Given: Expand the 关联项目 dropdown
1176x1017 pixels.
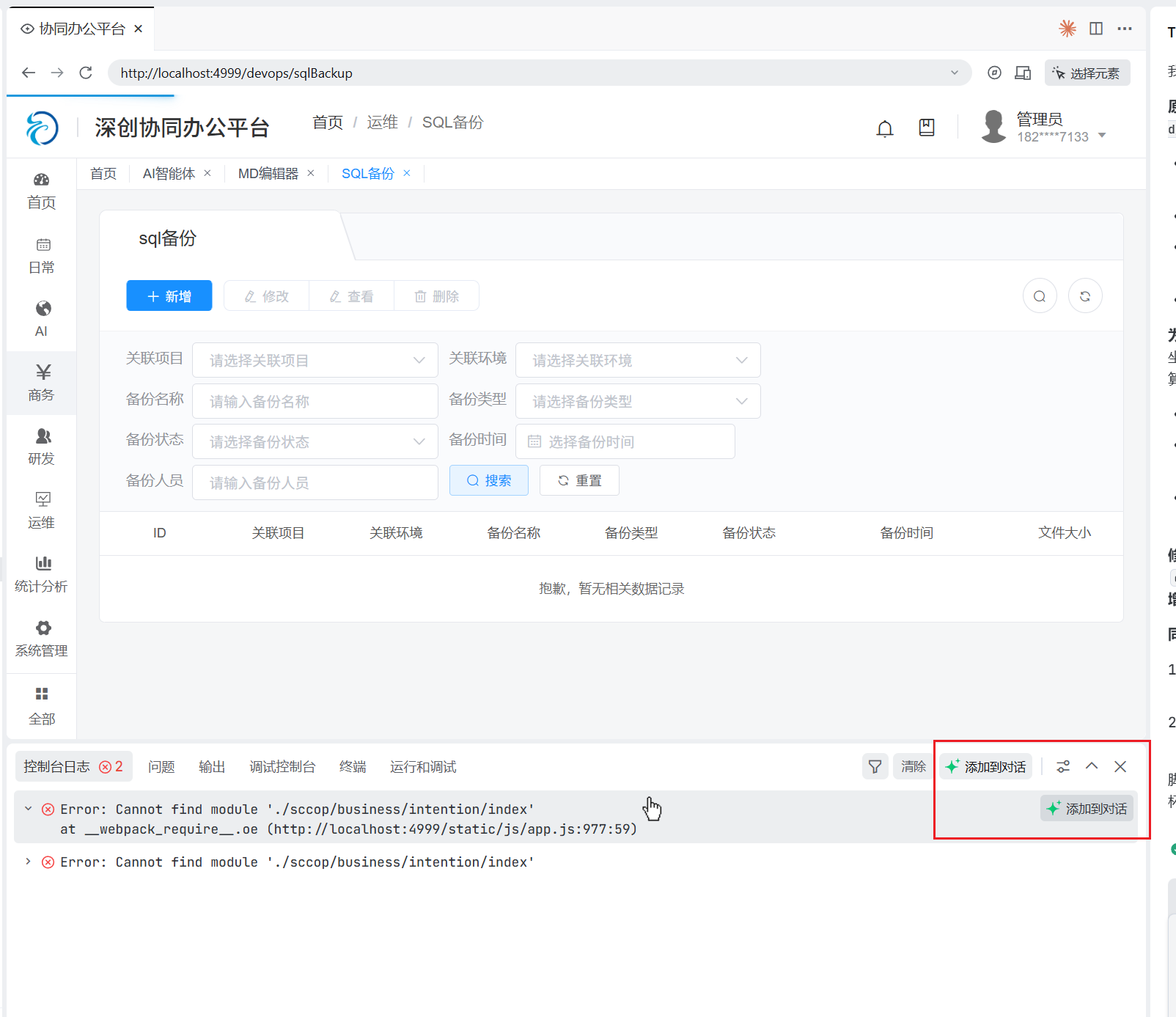Looking at the screenshot, I should click(x=315, y=360).
